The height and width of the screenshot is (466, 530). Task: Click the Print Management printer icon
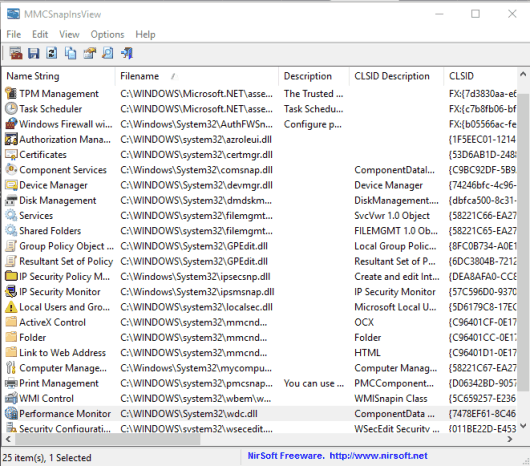(x=11, y=383)
